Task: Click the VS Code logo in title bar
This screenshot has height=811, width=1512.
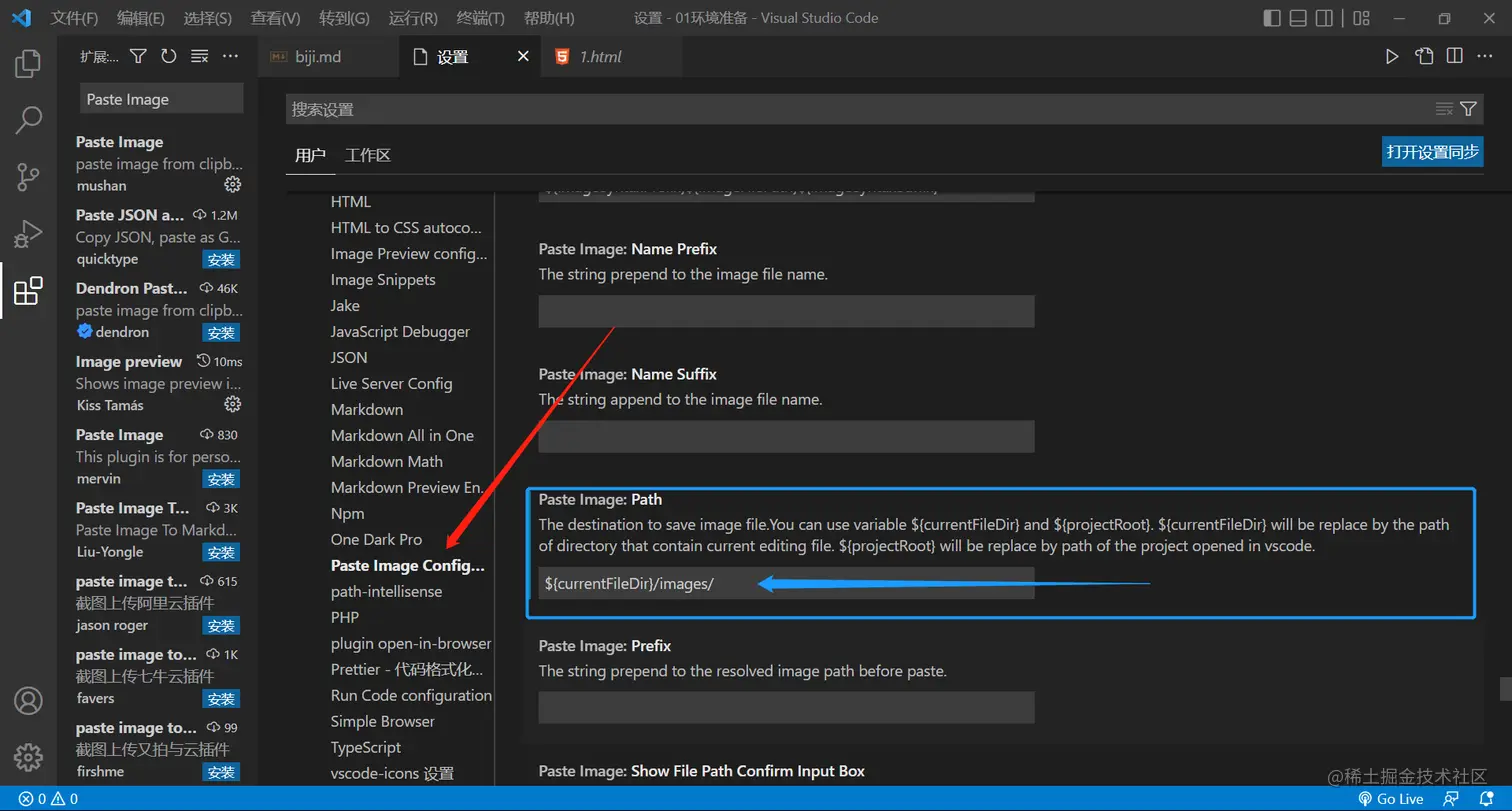Action: tap(21, 18)
